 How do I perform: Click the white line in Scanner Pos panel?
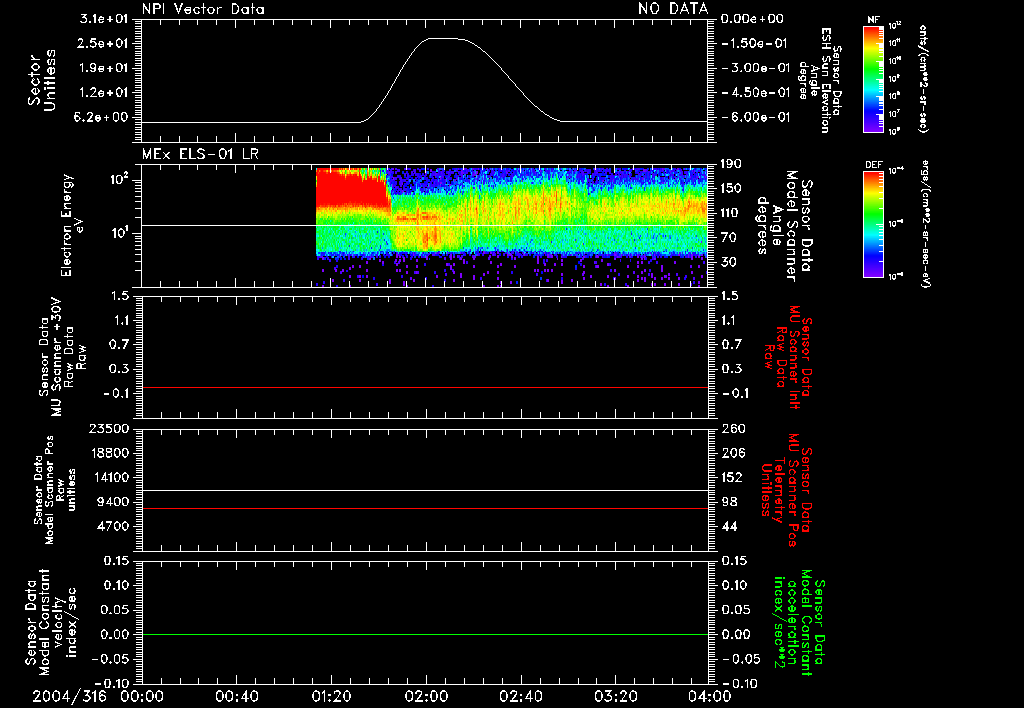(x=424, y=490)
